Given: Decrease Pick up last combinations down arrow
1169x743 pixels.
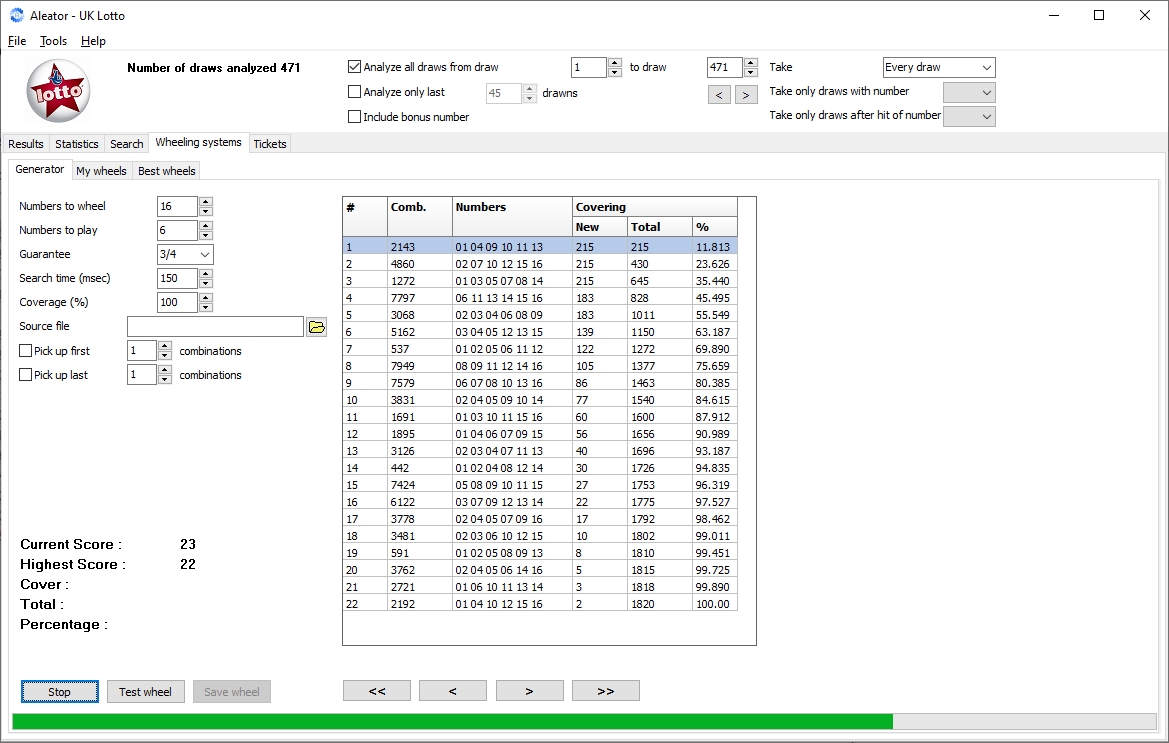Looking at the screenshot, I should coord(166,379).
